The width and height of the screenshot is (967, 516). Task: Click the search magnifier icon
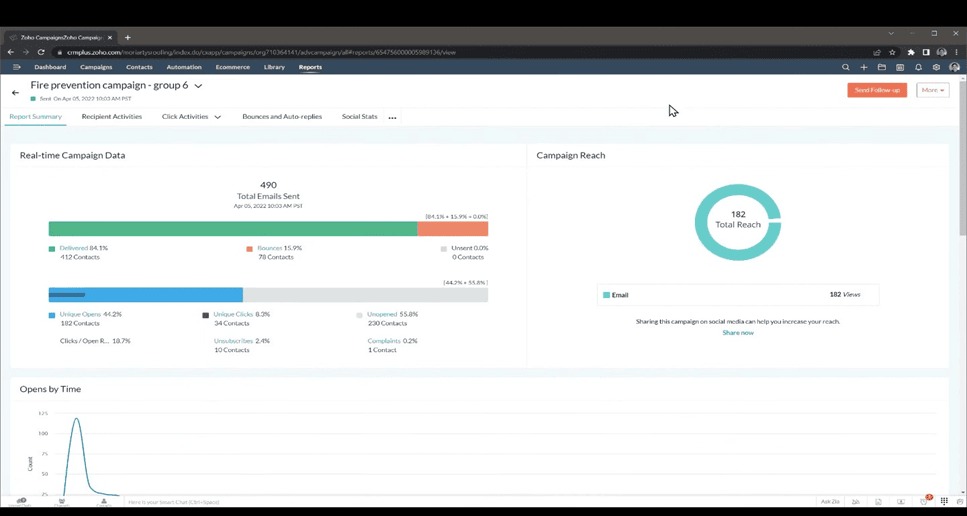point(845,67)
